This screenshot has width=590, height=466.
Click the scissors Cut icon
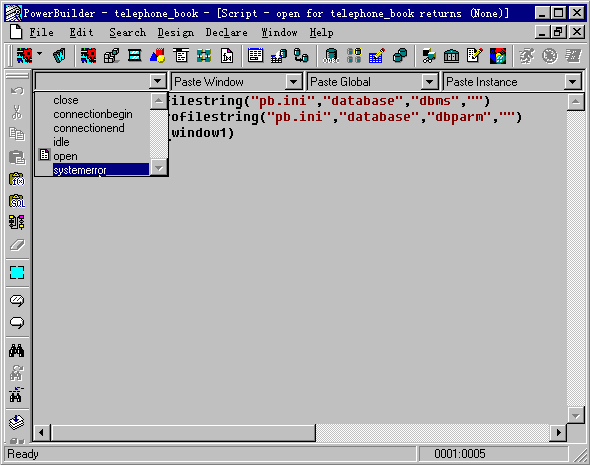click(17, 112)
